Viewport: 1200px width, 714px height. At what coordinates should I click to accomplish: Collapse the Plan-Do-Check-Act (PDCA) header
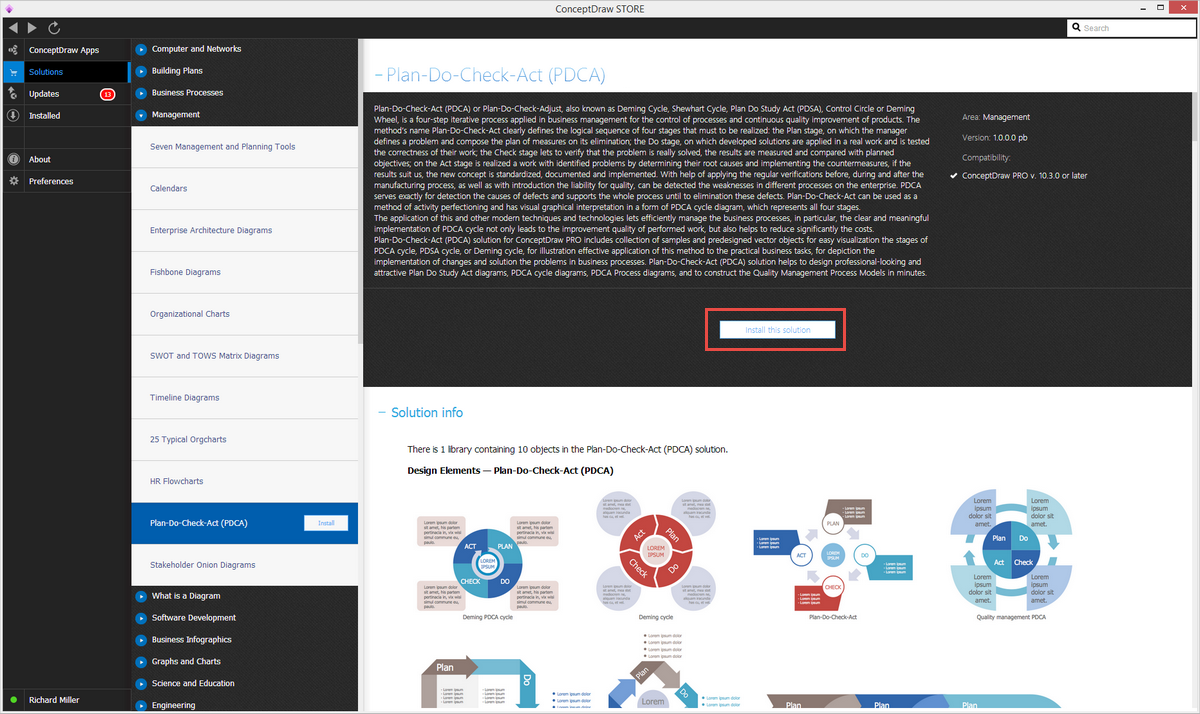tap(379, 76)
